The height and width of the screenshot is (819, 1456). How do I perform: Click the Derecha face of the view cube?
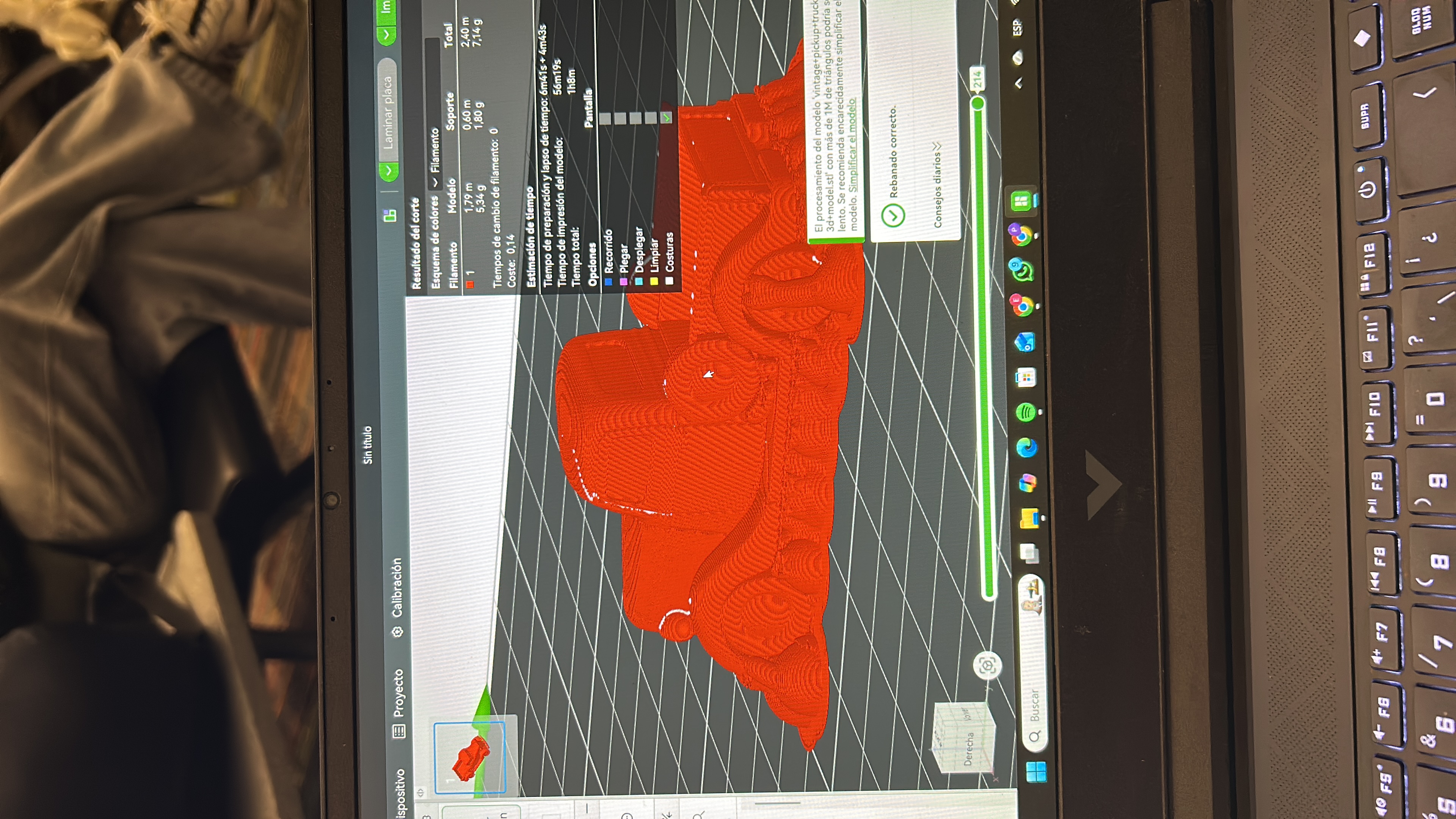968,749
